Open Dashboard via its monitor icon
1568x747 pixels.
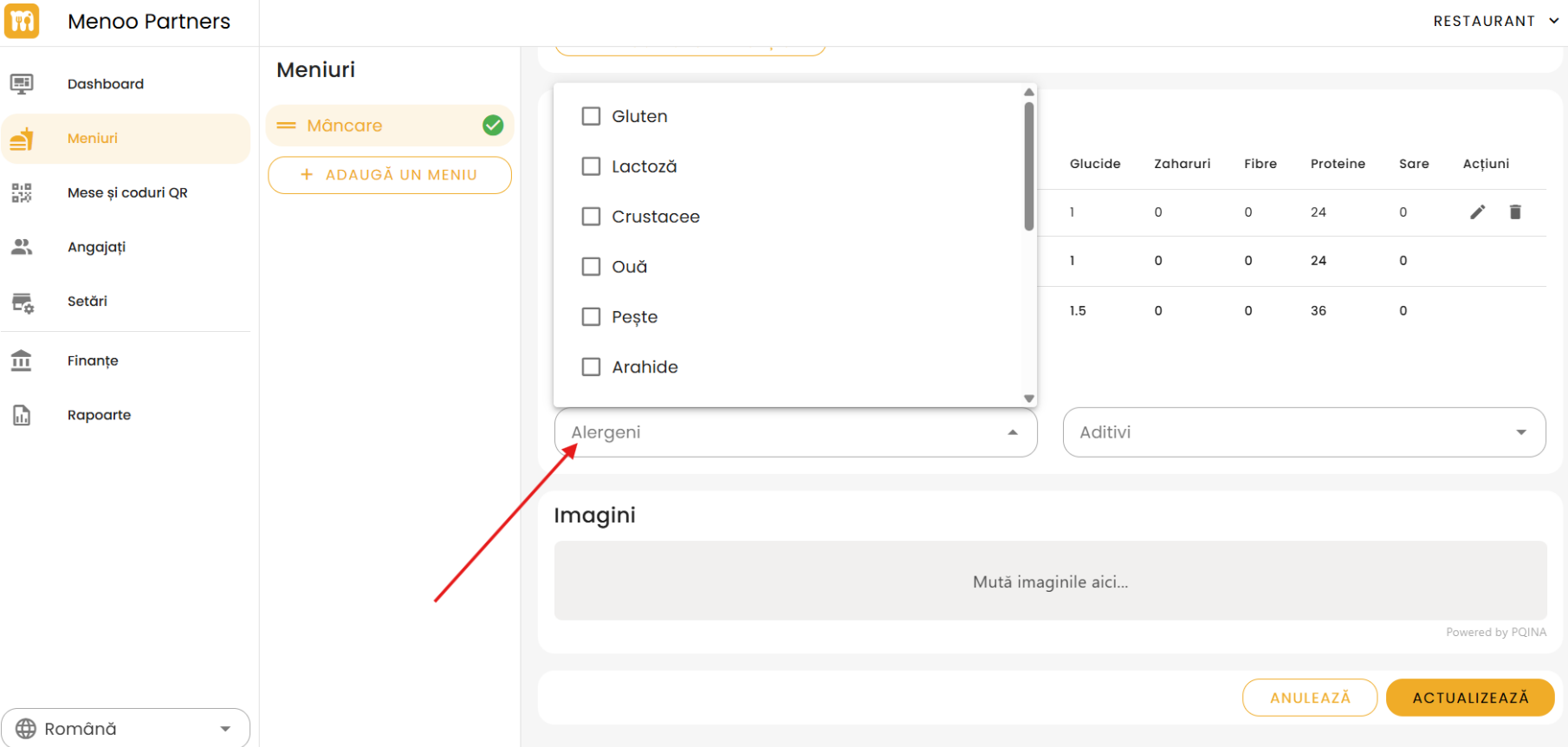click(22, 84)
